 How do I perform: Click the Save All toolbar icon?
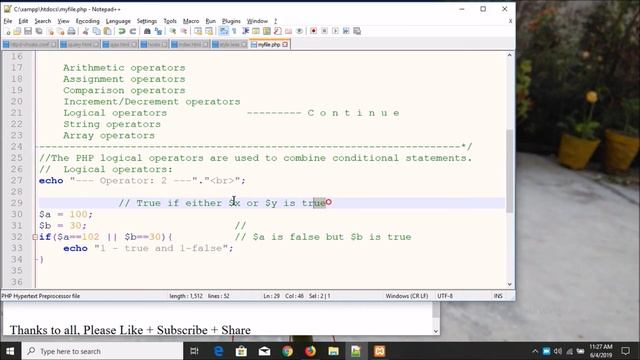39,31
